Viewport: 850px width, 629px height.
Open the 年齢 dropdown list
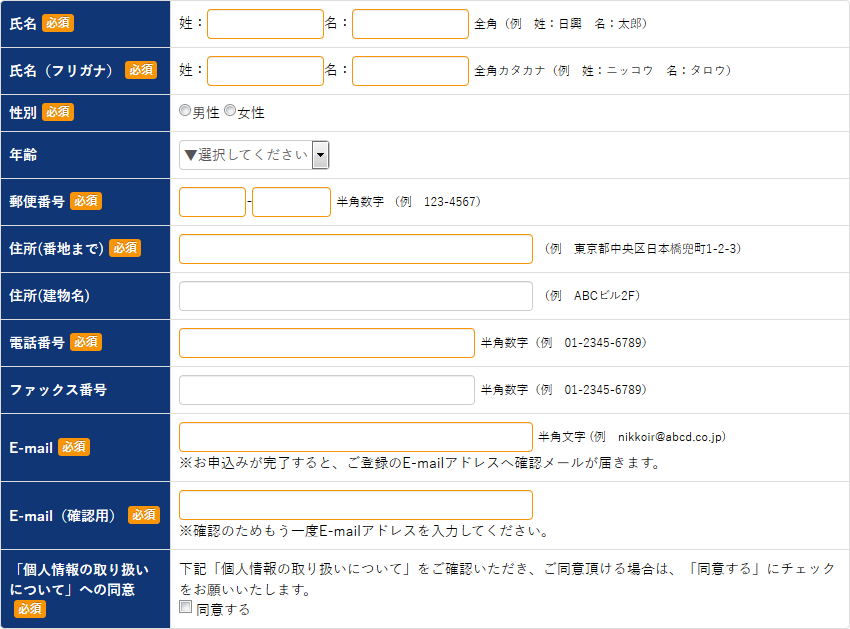point(254,155)
